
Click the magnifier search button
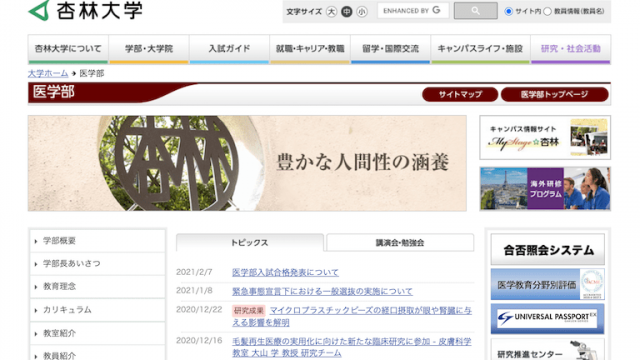coord(476,11)
